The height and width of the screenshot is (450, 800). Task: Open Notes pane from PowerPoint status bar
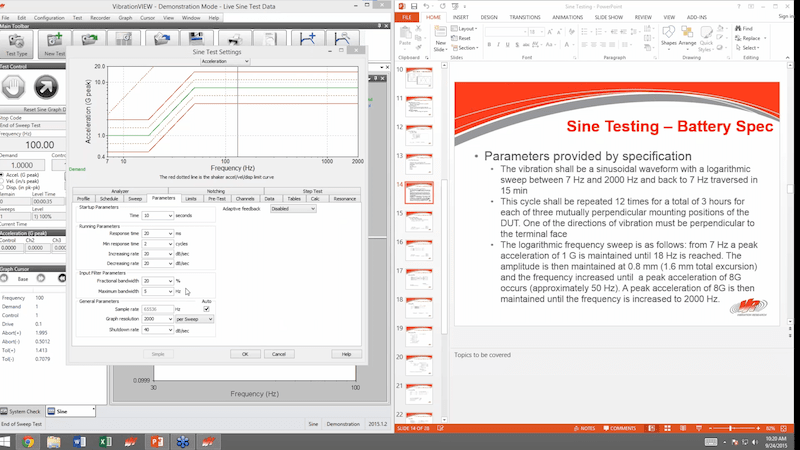pyautogui.click(x=585, y=429)
